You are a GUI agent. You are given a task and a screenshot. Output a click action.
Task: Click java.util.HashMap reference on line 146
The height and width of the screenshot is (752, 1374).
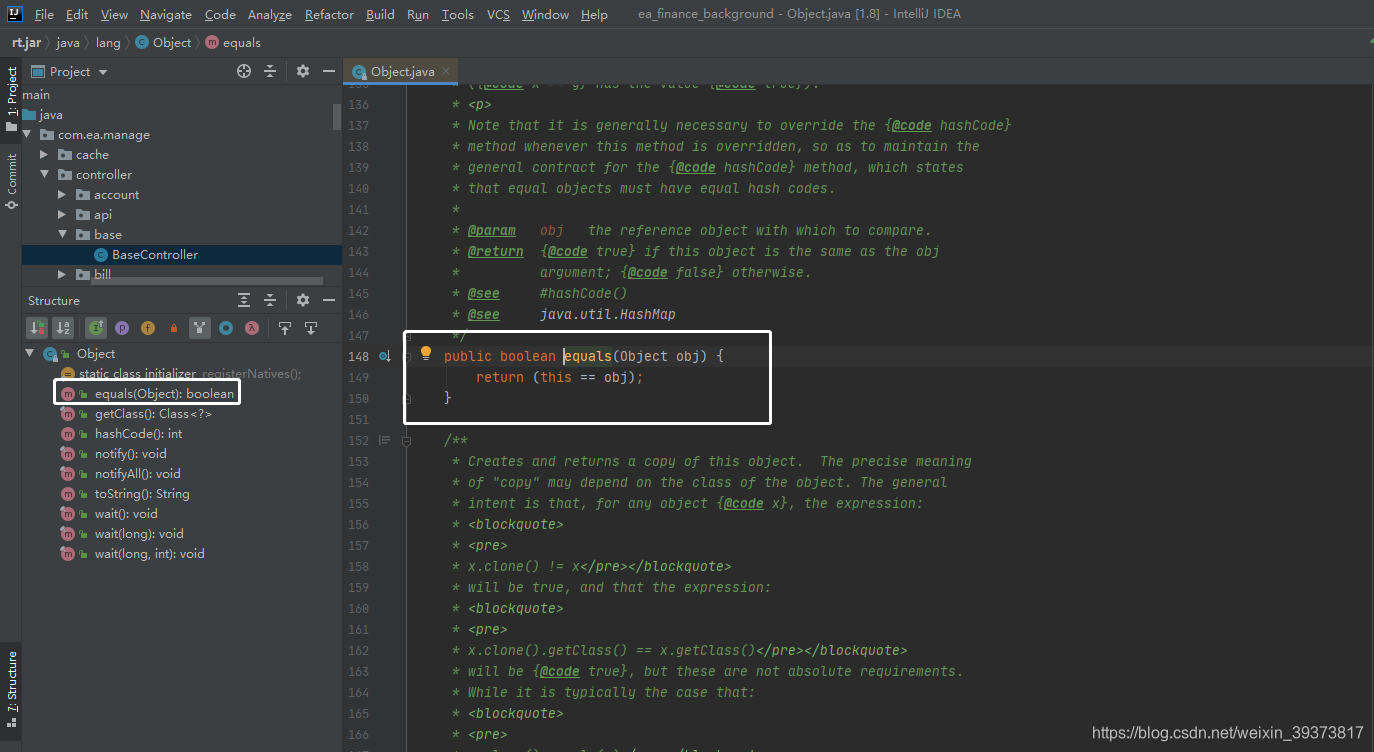tap(607, 314)
